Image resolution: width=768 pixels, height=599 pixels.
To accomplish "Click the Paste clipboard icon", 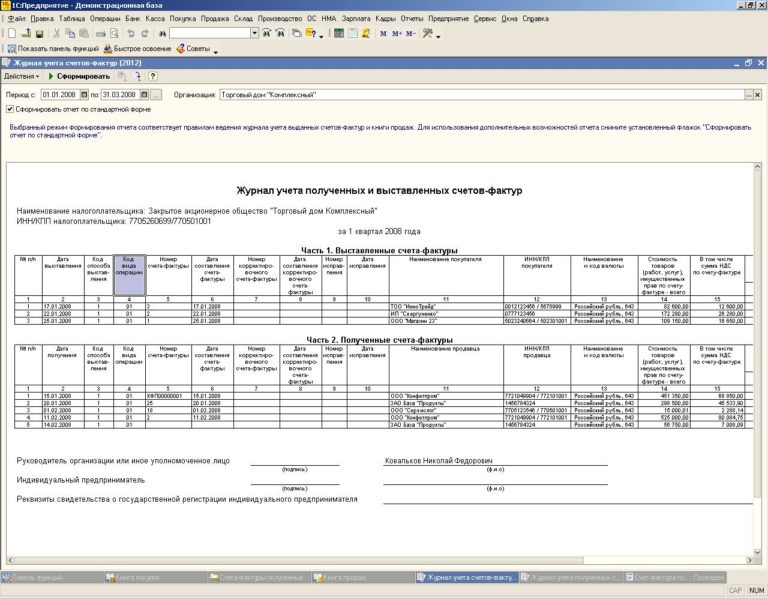I will (84, 33).
